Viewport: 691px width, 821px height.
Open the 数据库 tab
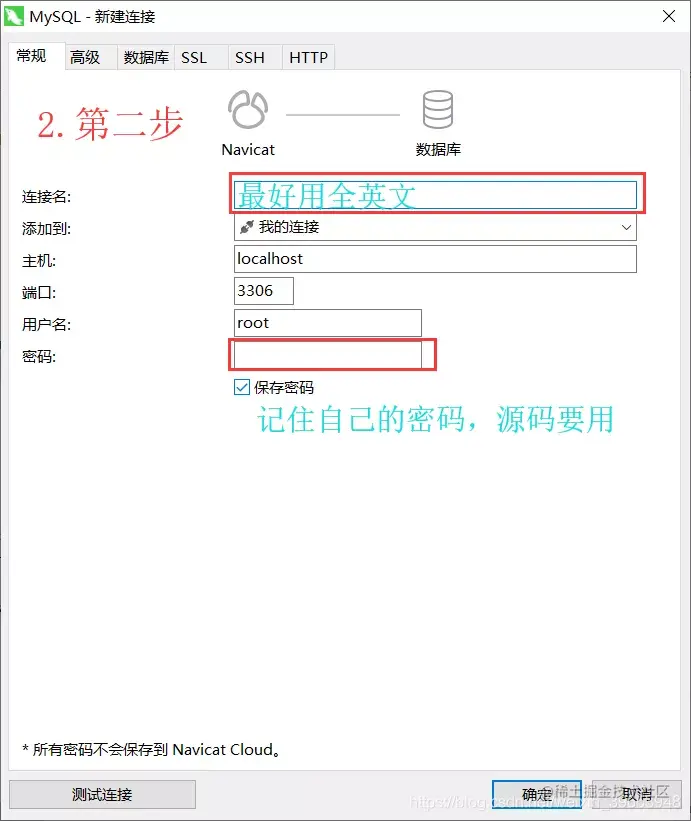146,57
